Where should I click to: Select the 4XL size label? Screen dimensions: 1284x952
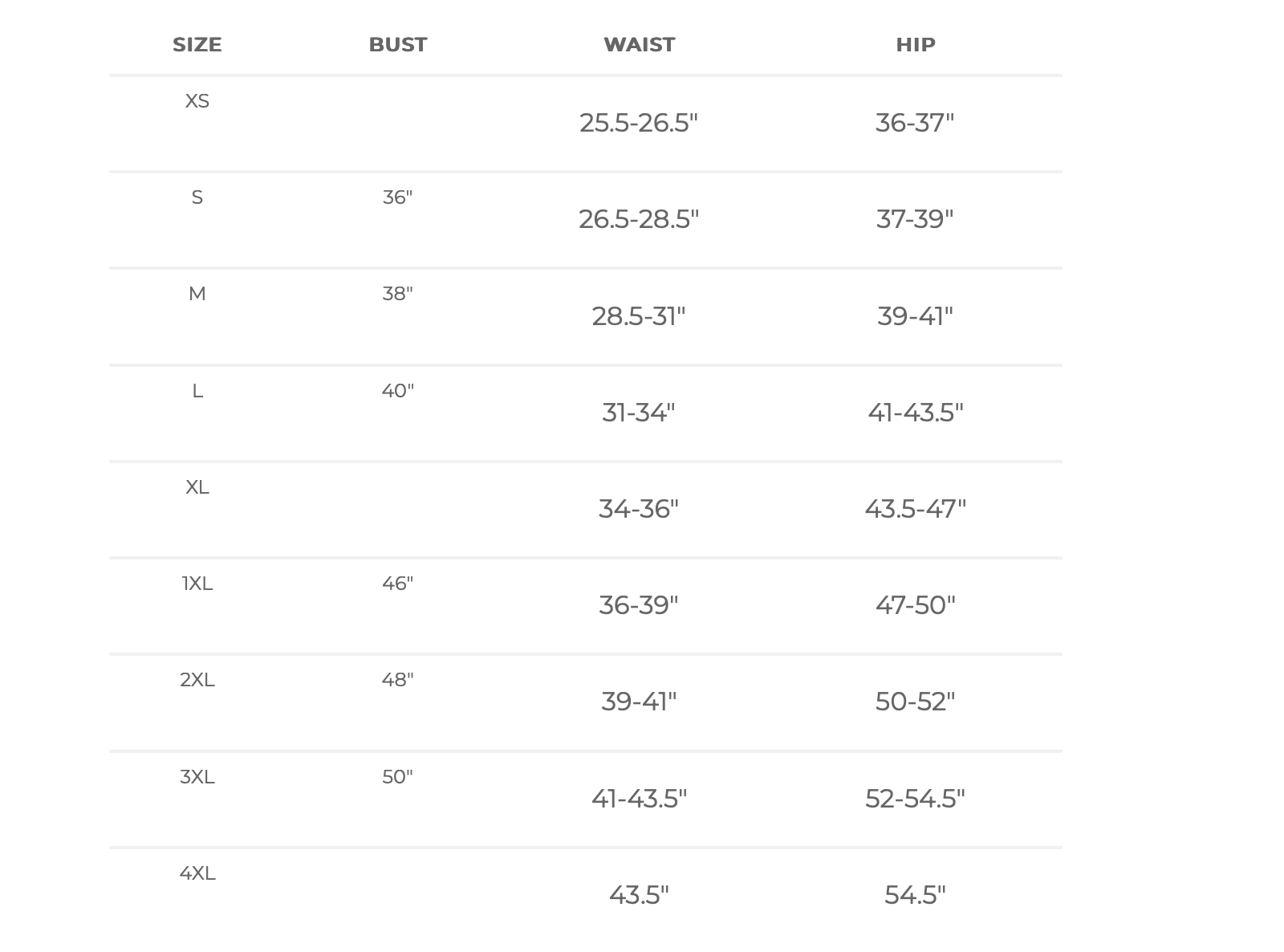click(197, 873)
